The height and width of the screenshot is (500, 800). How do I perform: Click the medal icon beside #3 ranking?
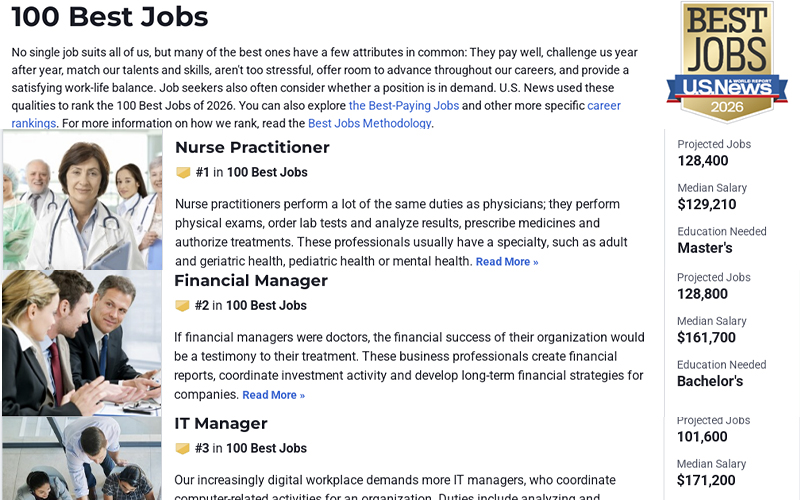[x=183, y=448]
